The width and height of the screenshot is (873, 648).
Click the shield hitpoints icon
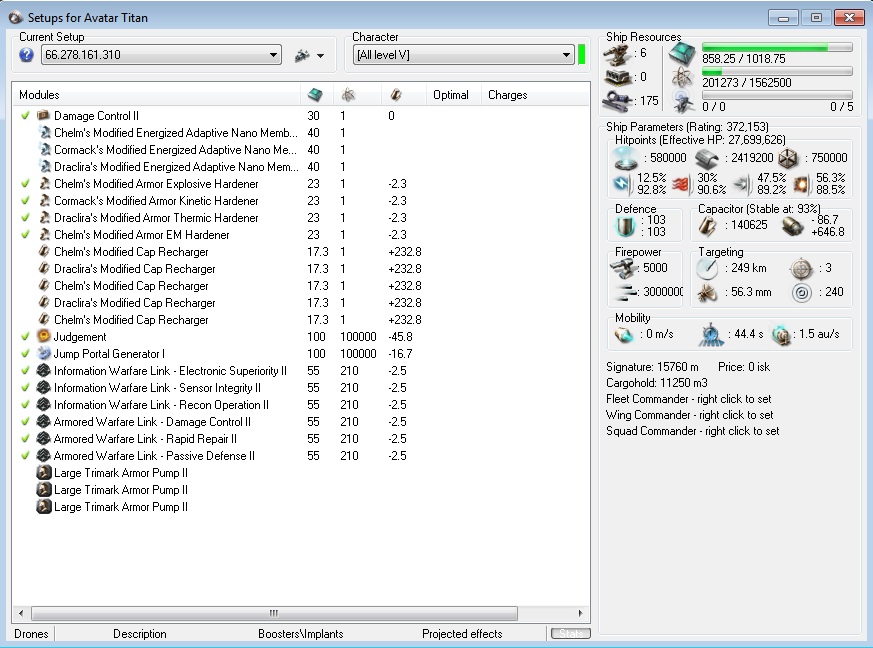(x=625, y=158)
